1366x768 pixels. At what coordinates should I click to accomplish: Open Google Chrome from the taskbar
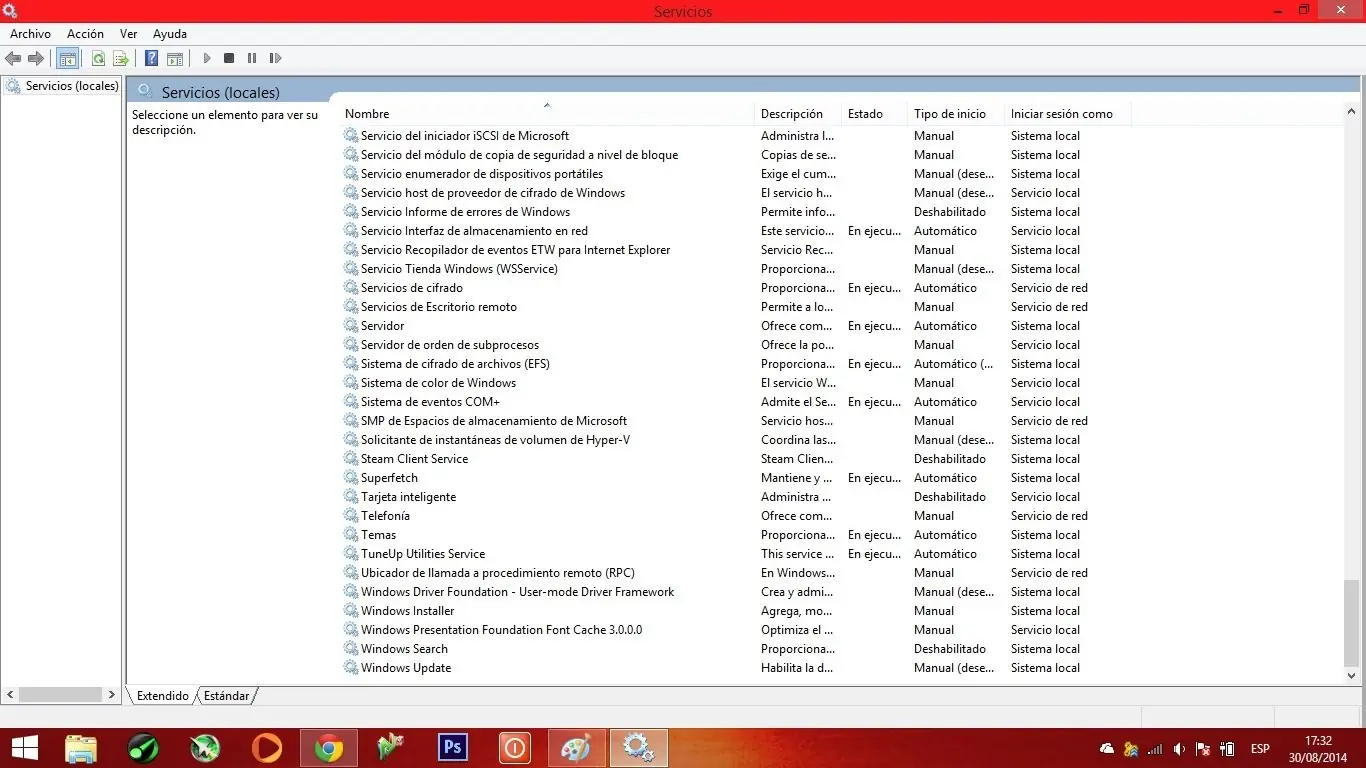[x=328, y=748]
